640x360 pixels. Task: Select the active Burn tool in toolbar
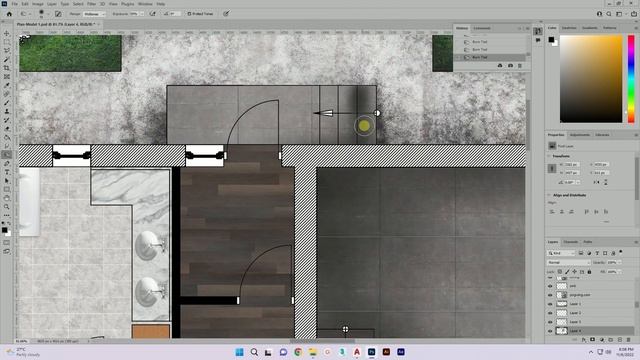point(7,155)
